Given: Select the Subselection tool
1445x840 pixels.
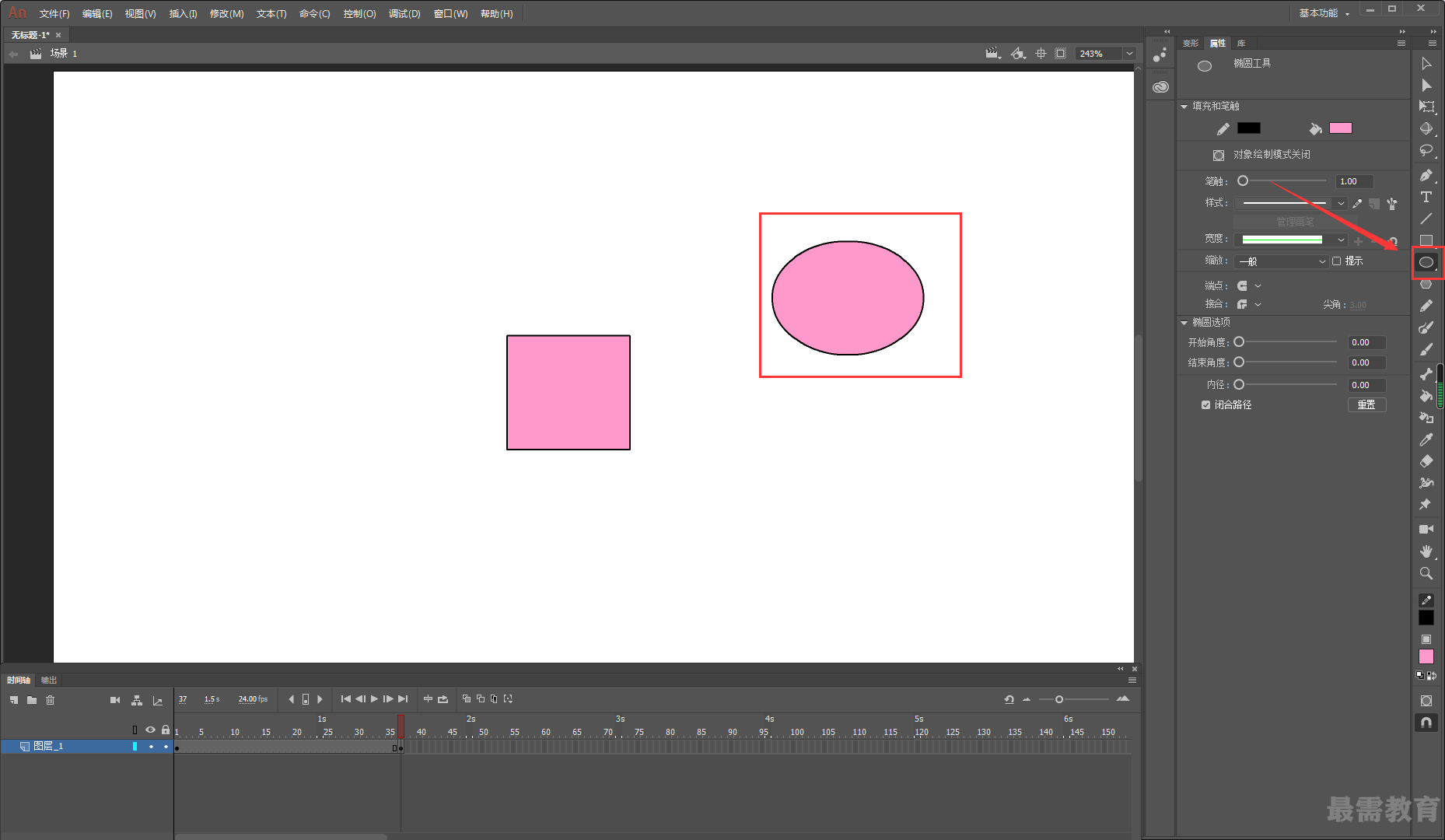Looking at the screenshot, I should click(x=1426, y=86).
